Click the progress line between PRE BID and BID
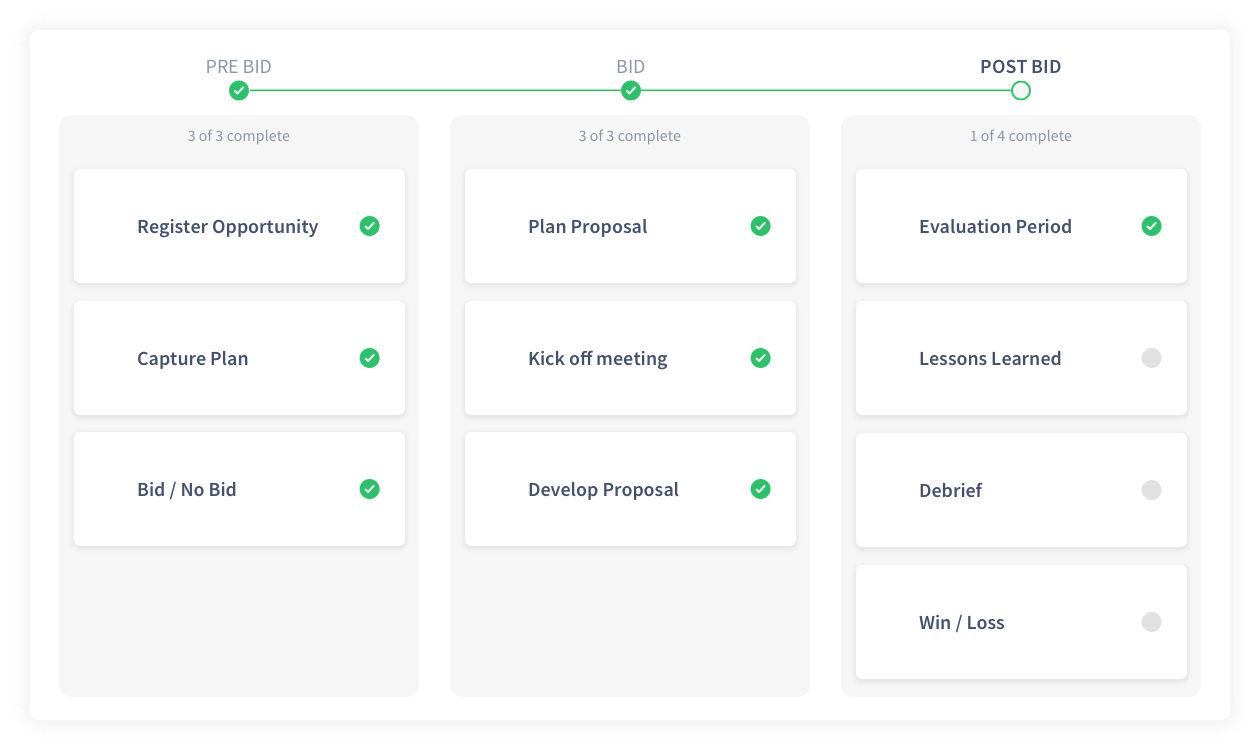The height and width of the screenshot is (750, 1260). coord(435,91)
